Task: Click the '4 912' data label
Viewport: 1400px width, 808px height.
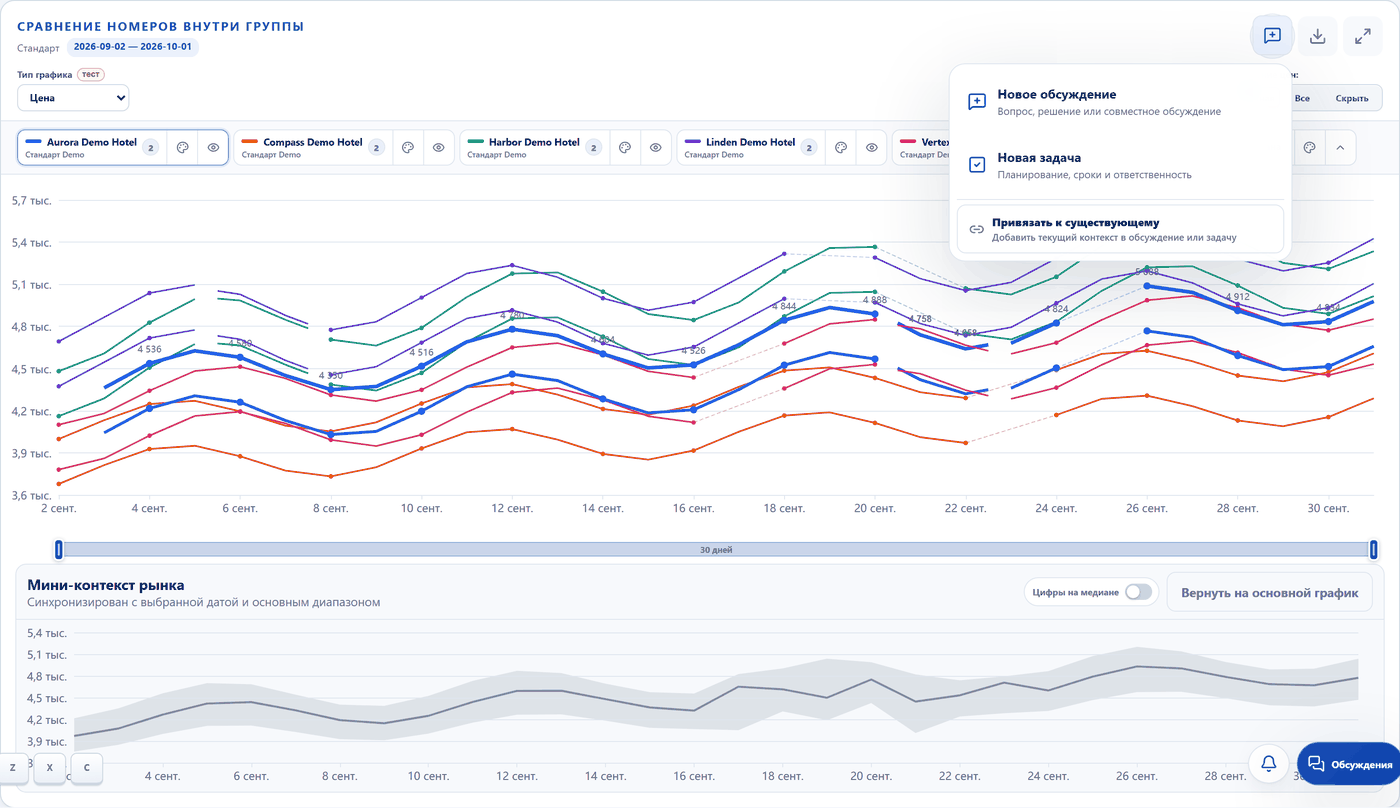Action: pyautogui.click(x=1237, y=297)
